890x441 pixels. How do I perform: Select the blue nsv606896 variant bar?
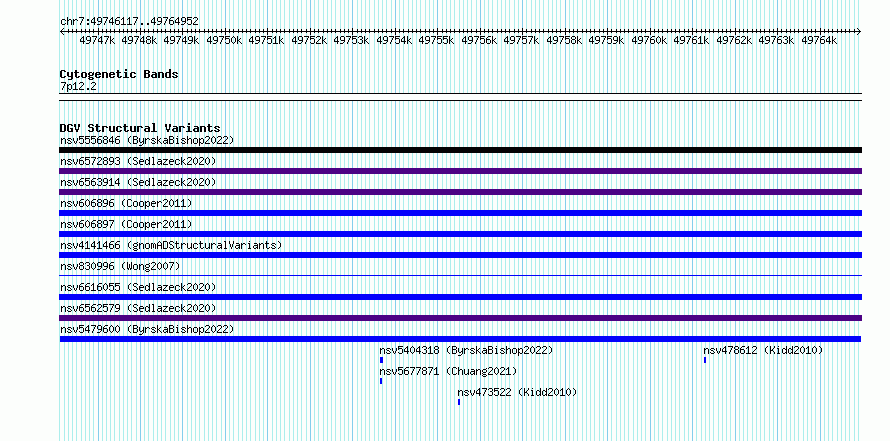(x=460, y=213)
